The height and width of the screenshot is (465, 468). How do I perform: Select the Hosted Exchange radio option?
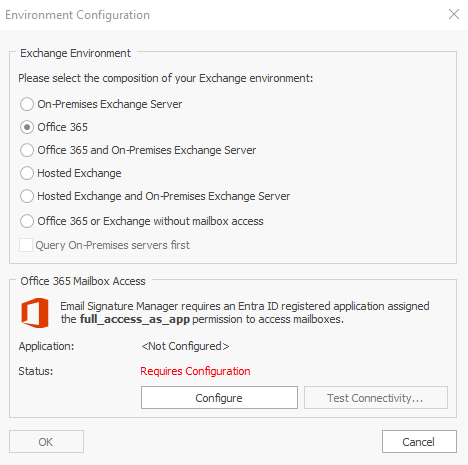coord(27,173)
